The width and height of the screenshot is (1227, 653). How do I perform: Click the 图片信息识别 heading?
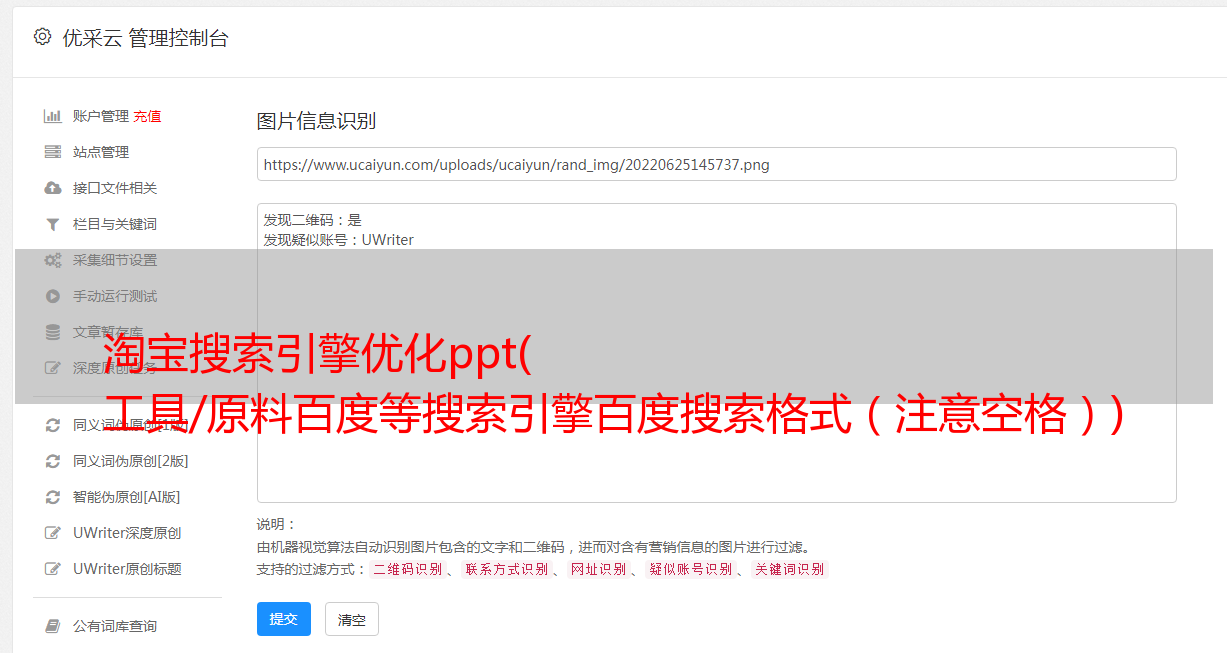[x=316, y=121]
